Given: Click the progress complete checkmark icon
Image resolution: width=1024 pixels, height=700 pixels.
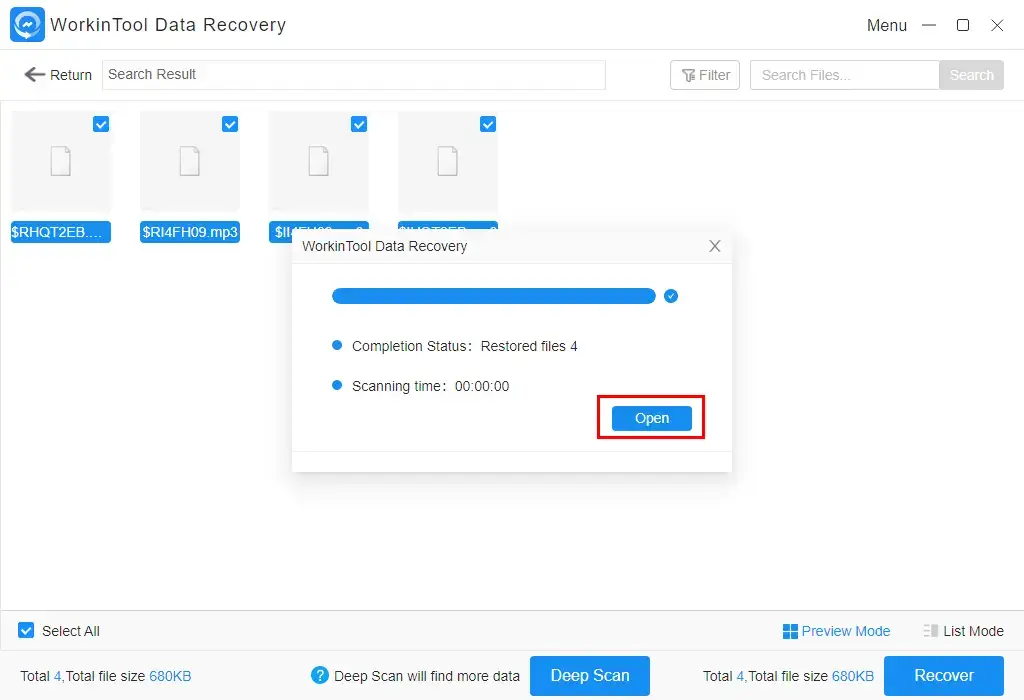Looking at the screenshot, I should click(x=671, y=296).
